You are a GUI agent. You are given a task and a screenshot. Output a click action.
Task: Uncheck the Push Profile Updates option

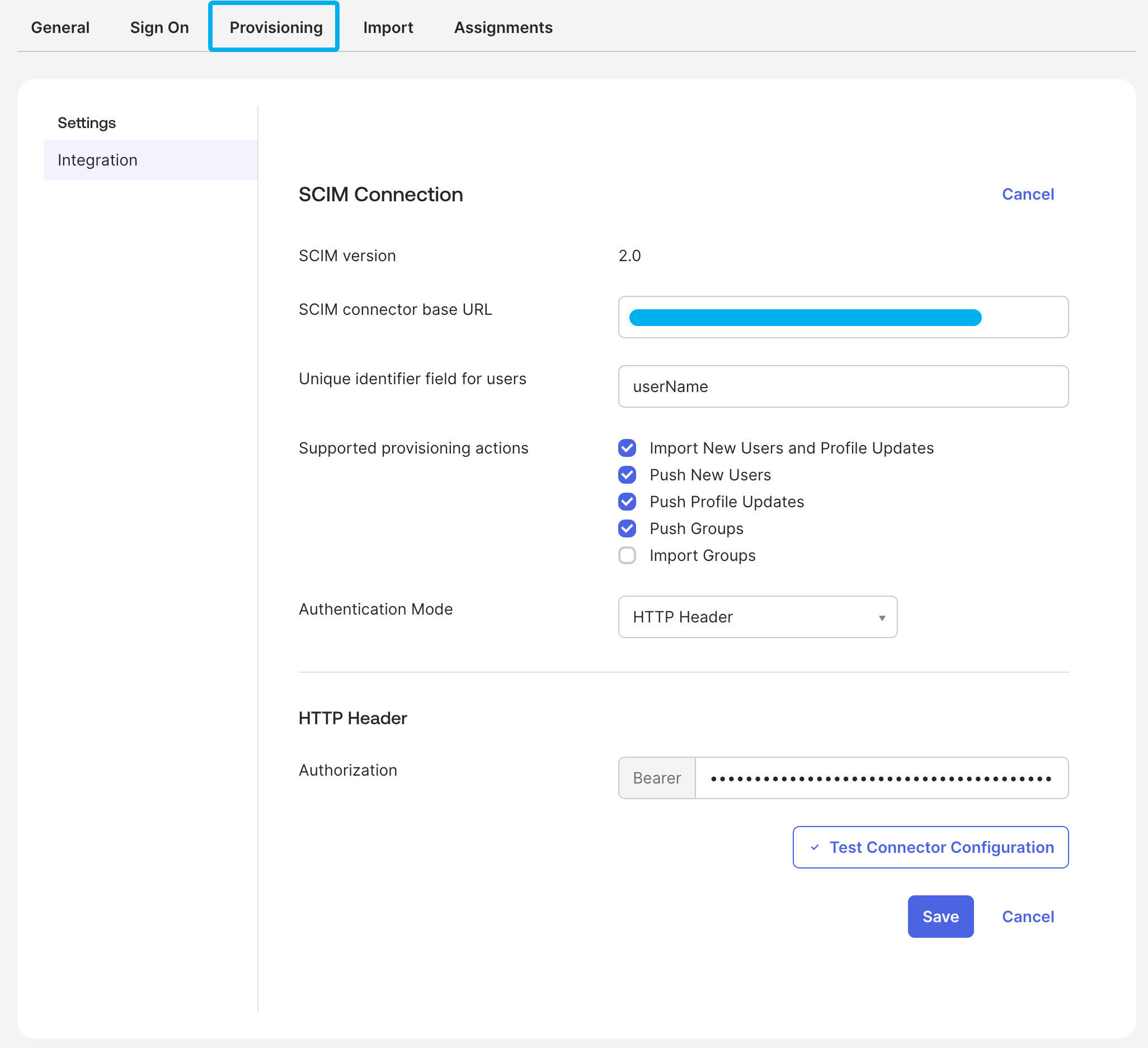click(627, 502)
